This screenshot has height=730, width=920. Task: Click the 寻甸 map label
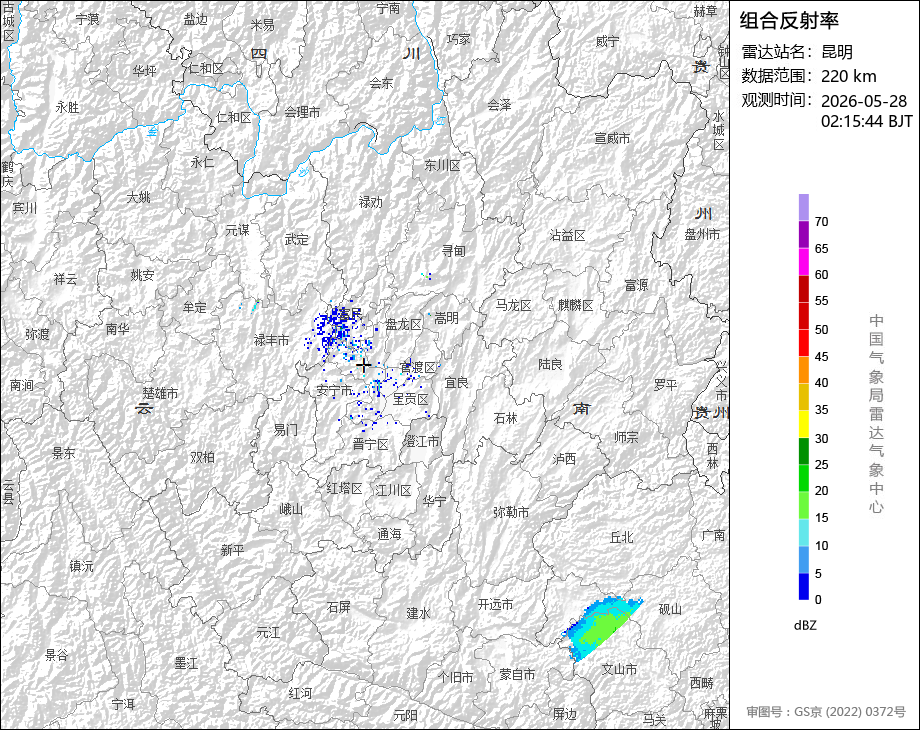pyautogui.click(x=454, y=251)
